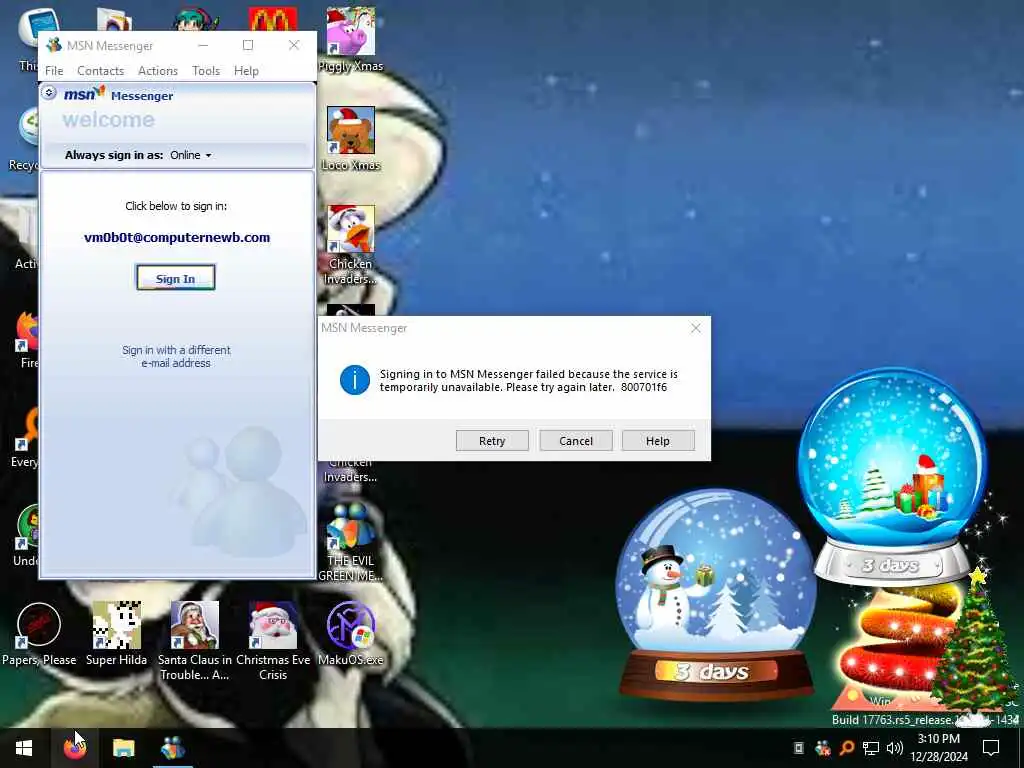Open the Help menu
Screen dimensions: 1024x768
coord(246,71)
